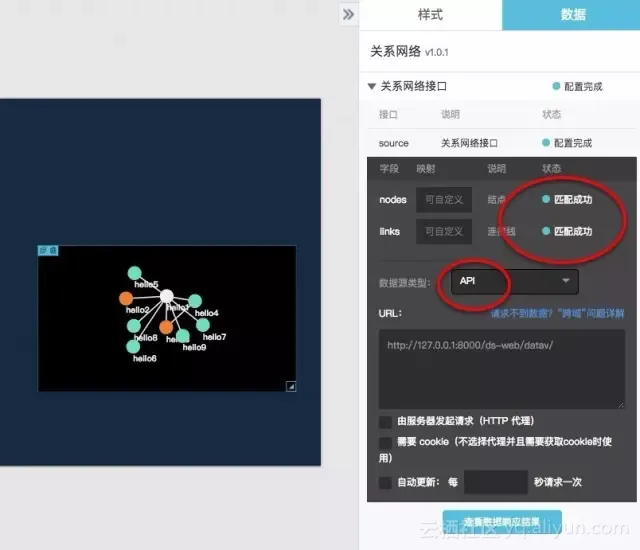The width and height of the screenshot is (640, 550).
Task: Switch to the 数据 tab
Action: pos(571,15)
